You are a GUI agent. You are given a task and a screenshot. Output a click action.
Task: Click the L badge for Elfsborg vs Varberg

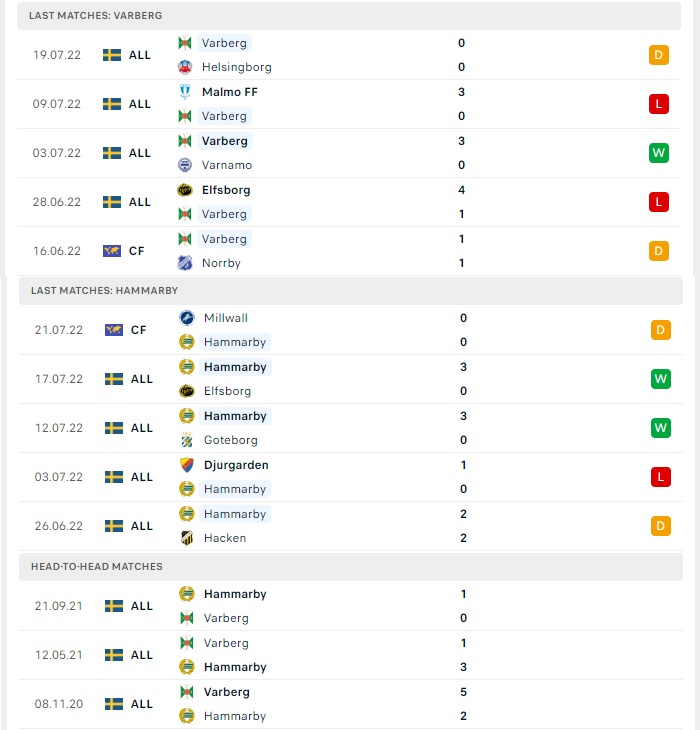(x=659, y=202)
